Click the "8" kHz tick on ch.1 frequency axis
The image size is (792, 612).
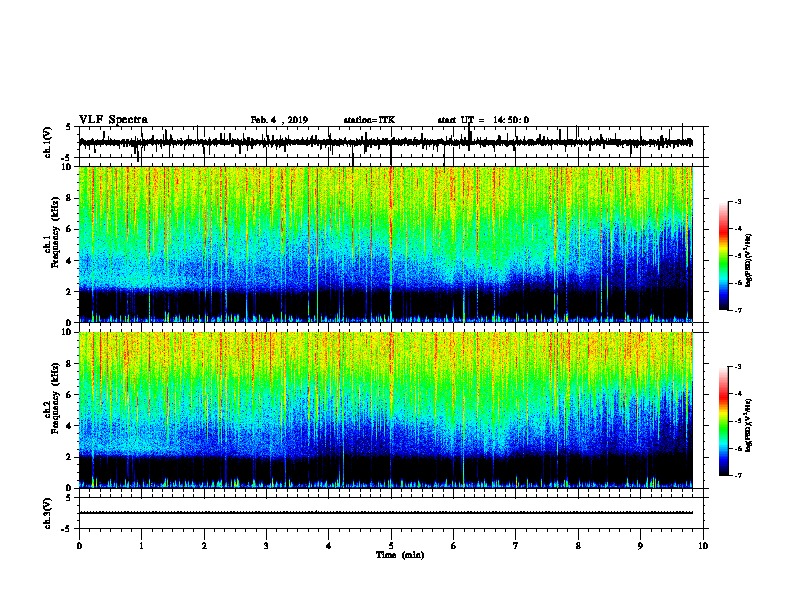(x=70, y=198)
